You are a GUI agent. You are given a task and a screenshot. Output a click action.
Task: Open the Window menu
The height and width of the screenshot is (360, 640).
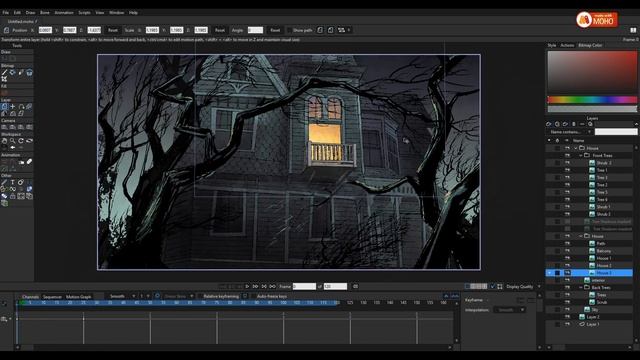[x=116, y=13]
